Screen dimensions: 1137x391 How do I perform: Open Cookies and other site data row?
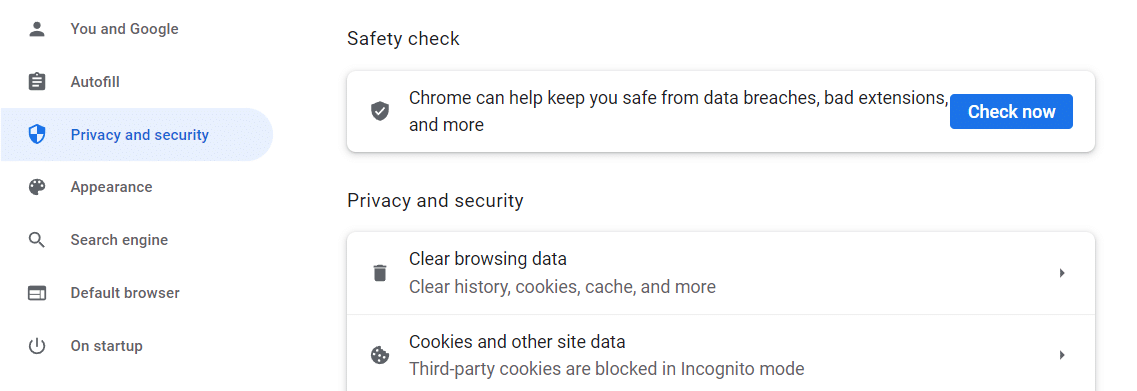pos(721,355)
